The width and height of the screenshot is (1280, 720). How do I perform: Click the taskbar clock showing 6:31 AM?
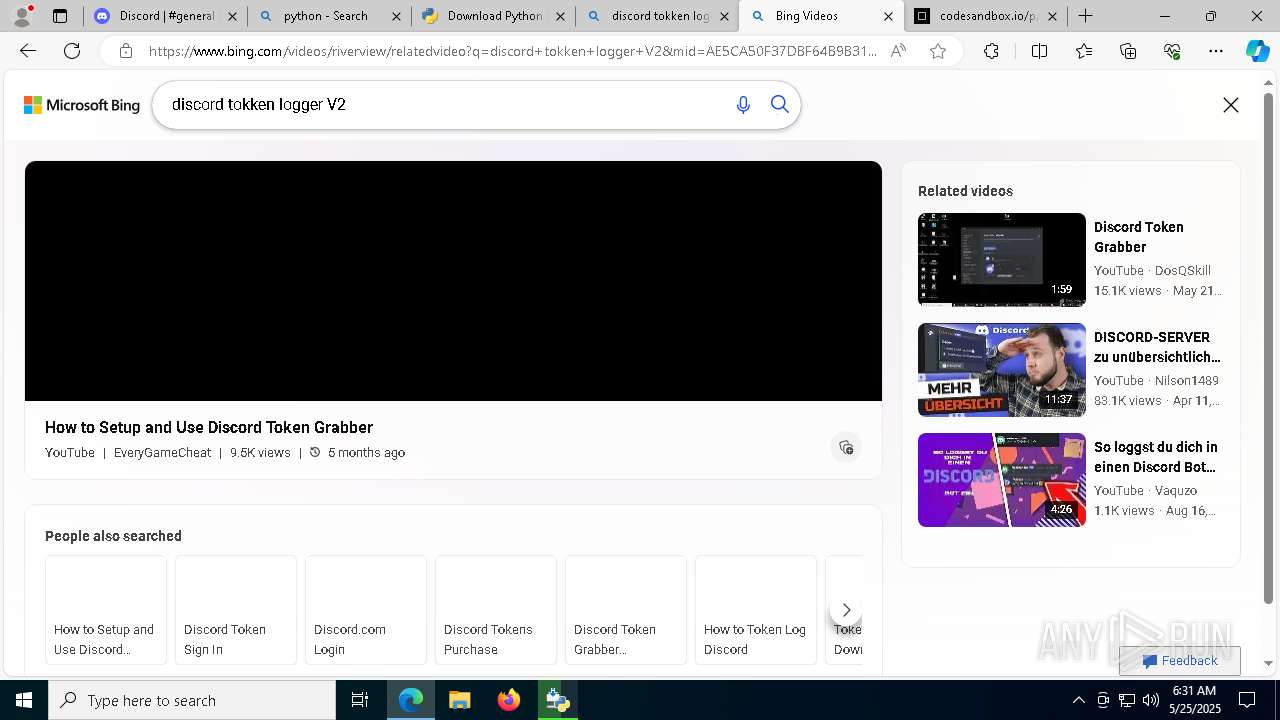coord(1194,700)
